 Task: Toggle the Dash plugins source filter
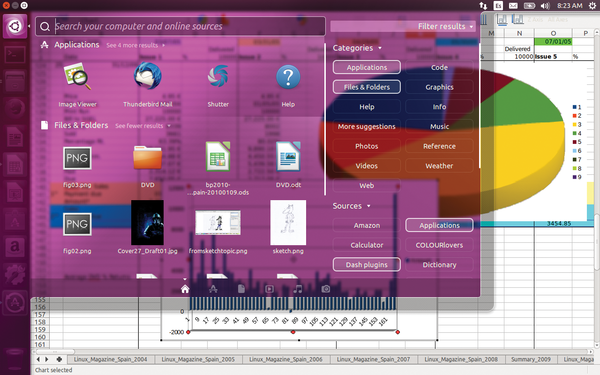(367, 264)
